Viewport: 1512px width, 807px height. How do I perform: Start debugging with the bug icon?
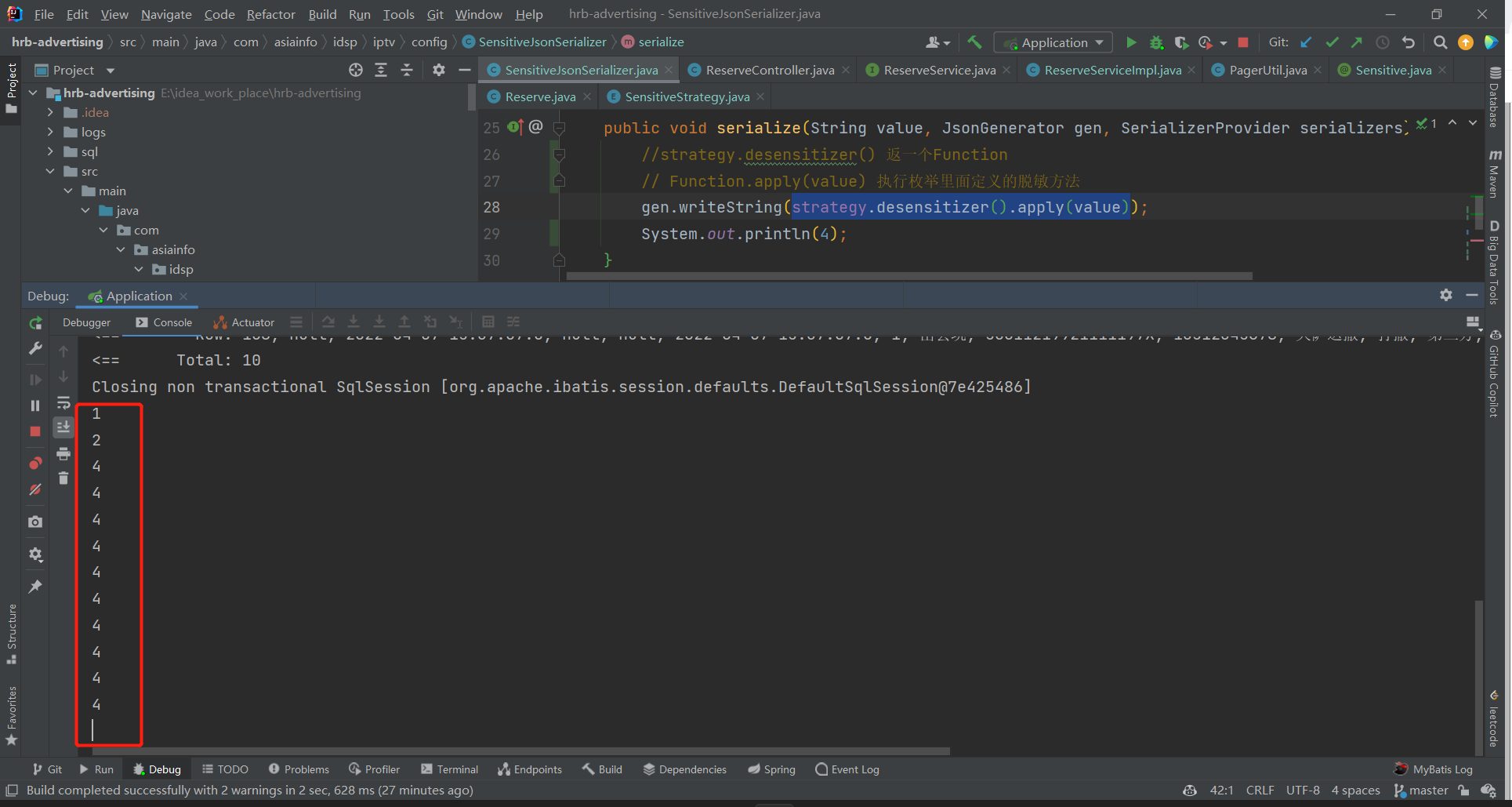[x=1156, y=42]
